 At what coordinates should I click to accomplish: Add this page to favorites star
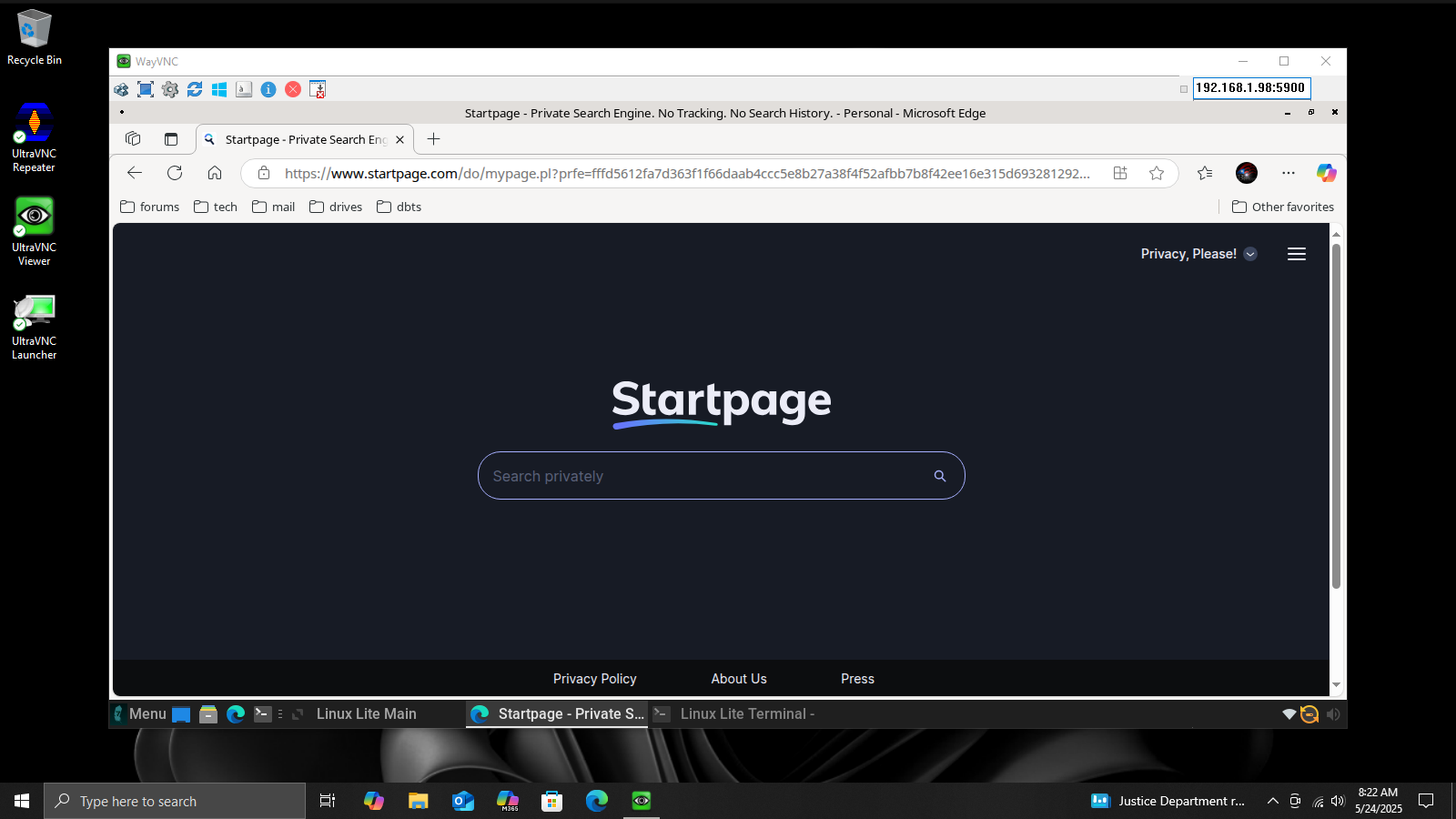tap(1157, 173)
